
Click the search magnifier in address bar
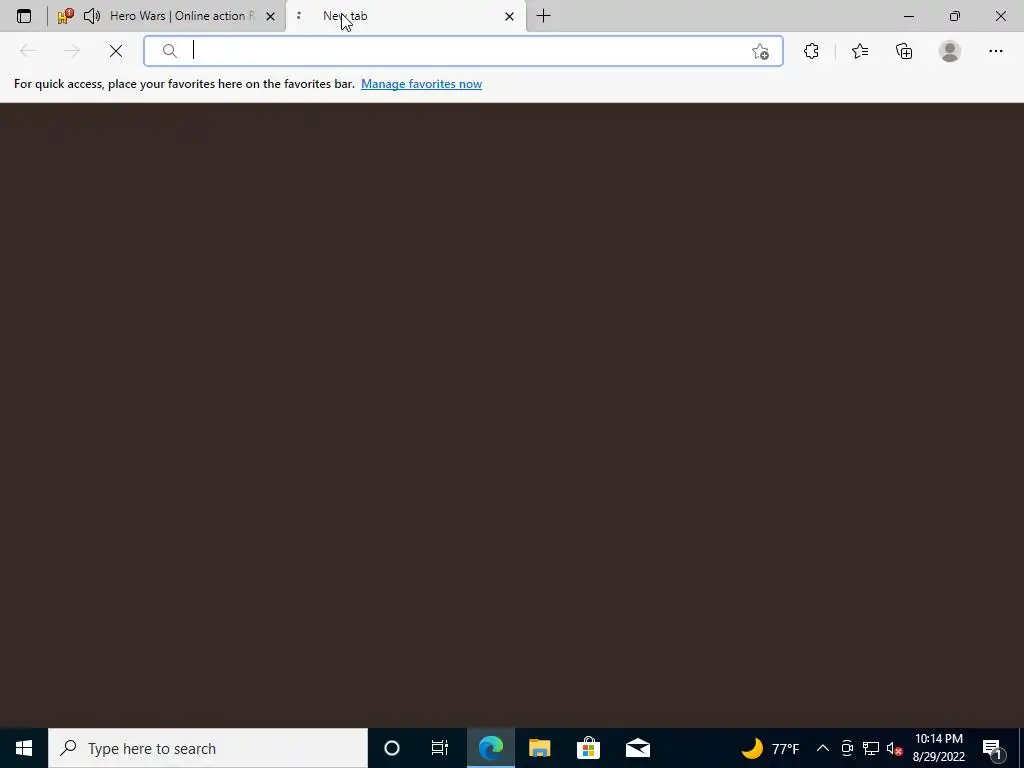[170, 51]
